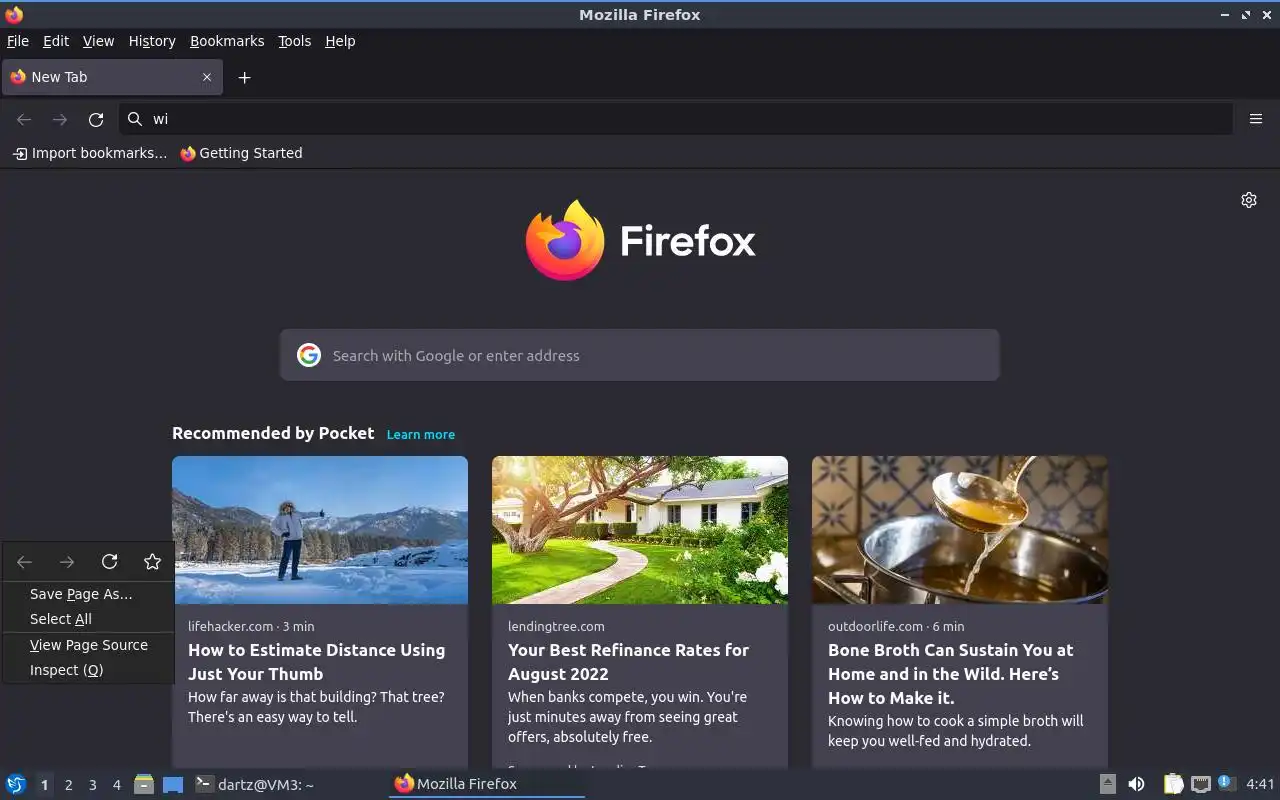Close the New Tab tab

click(x=207, y=77)
